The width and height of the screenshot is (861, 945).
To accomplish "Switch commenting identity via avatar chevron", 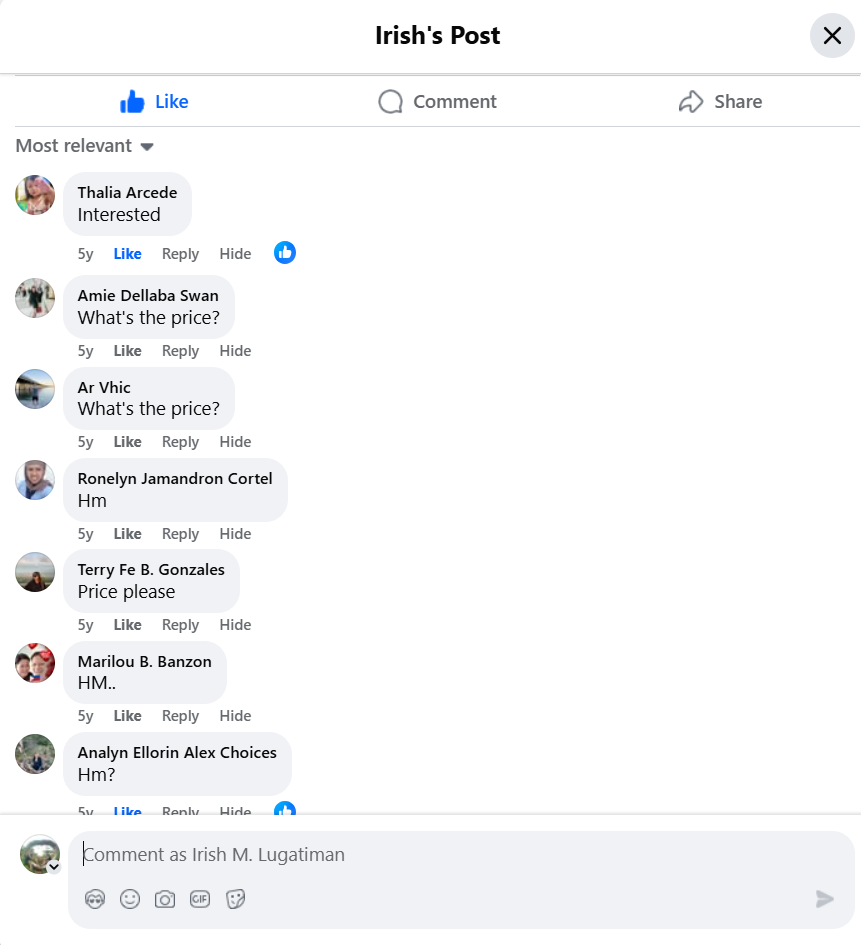I will (x=54, y=867).
